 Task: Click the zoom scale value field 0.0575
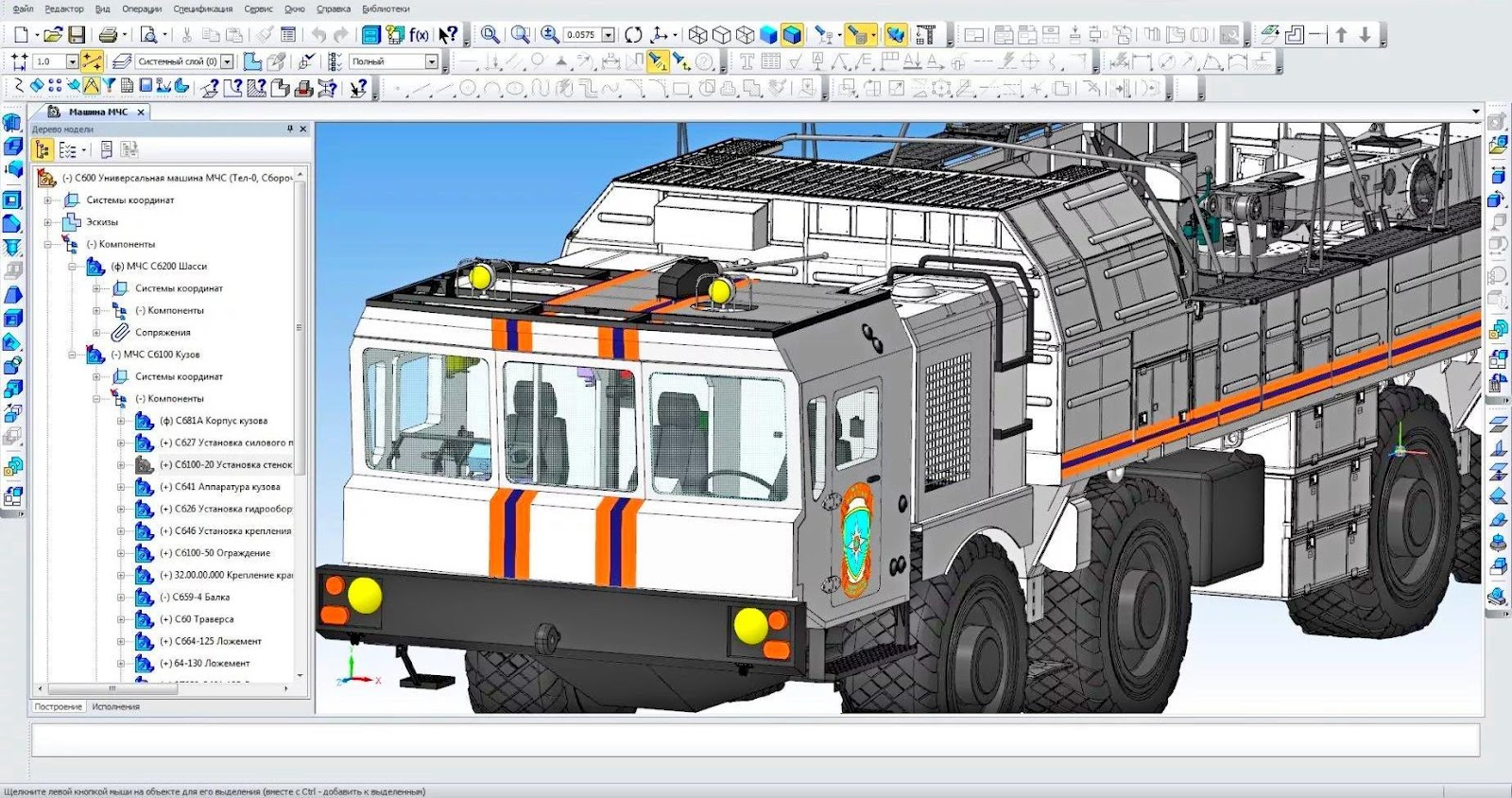point(582,35)
